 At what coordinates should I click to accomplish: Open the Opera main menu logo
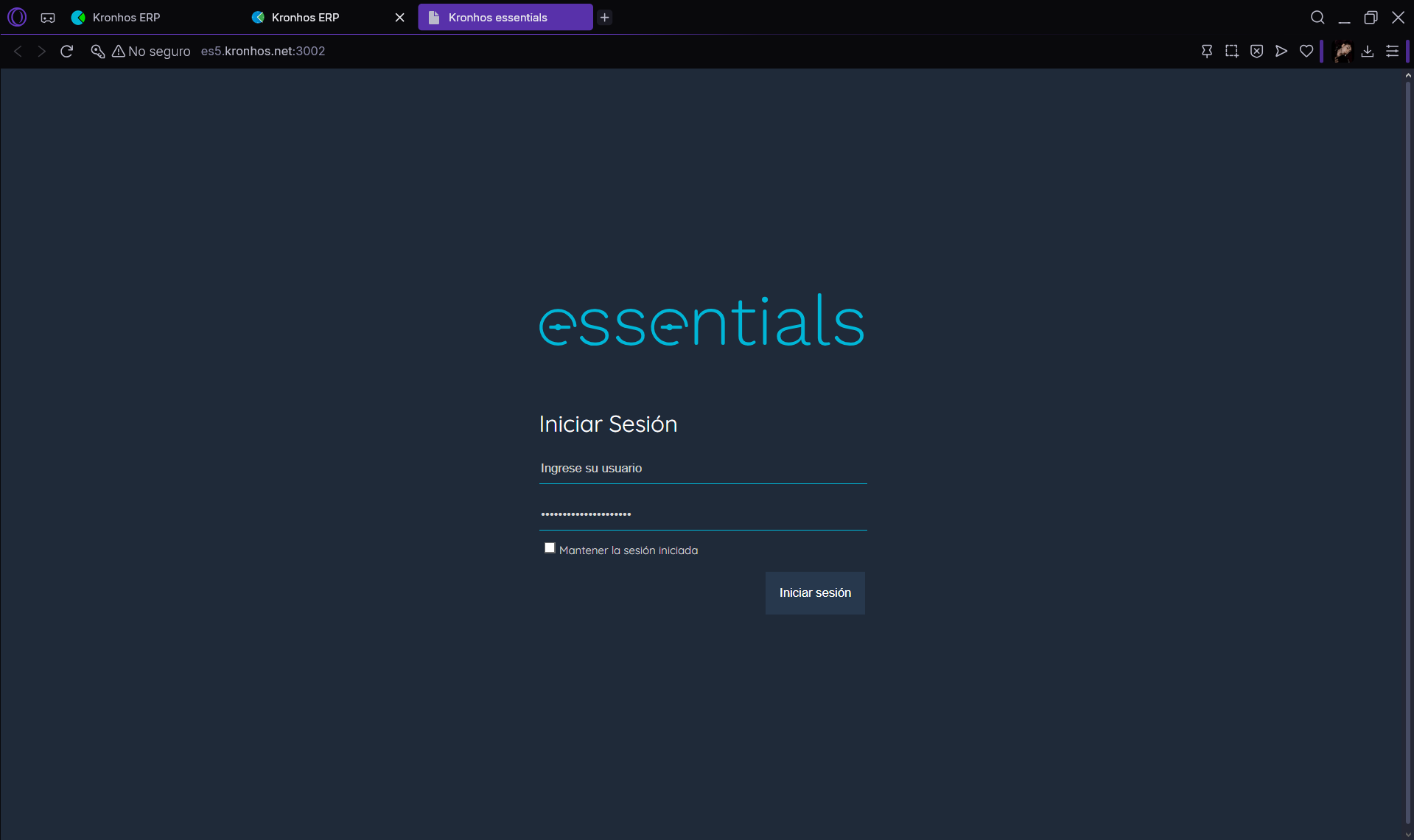coord(17,17)
